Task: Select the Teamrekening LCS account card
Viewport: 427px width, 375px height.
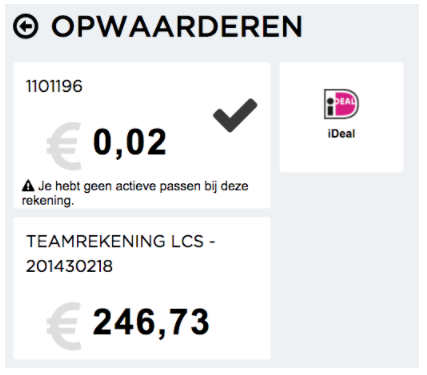Action: pos(142,288)
